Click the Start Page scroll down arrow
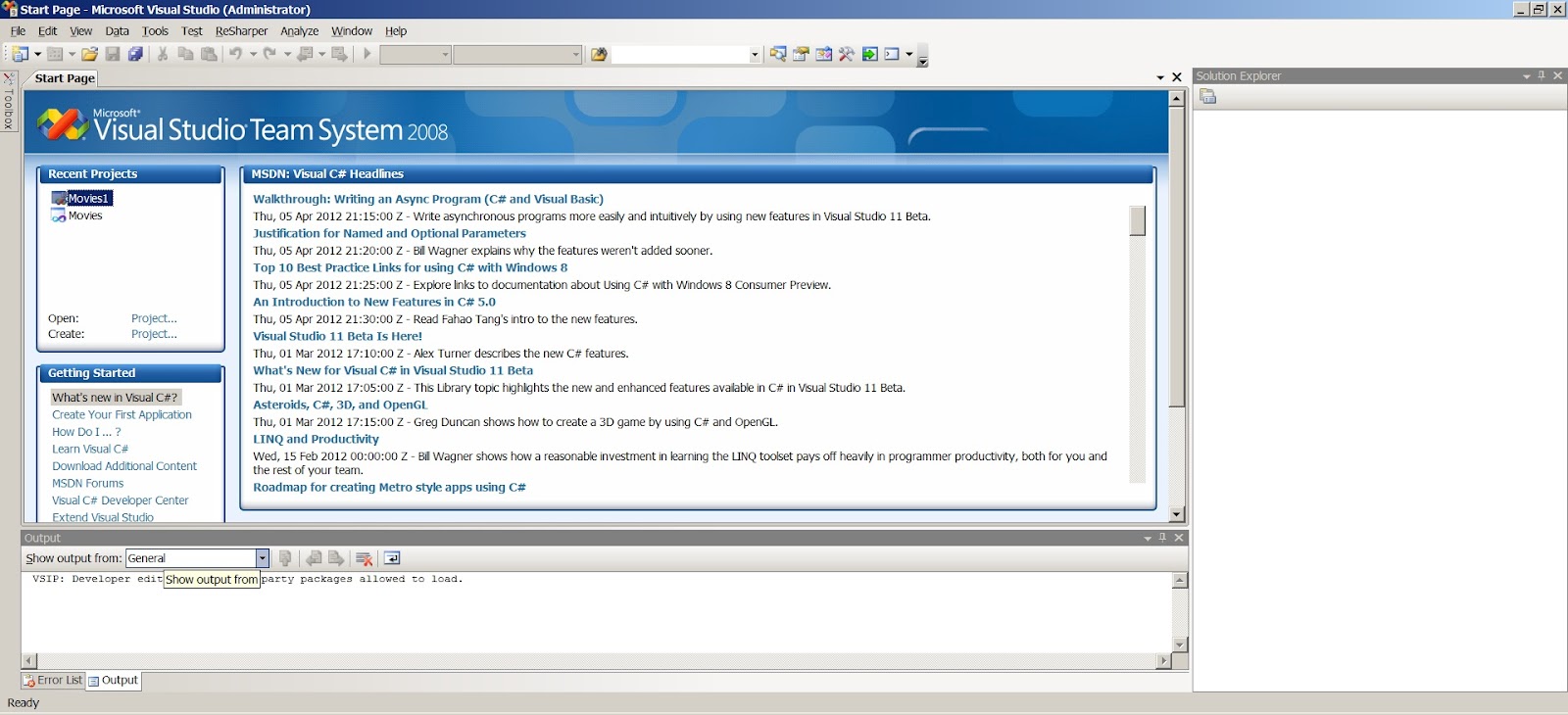 1177,514
